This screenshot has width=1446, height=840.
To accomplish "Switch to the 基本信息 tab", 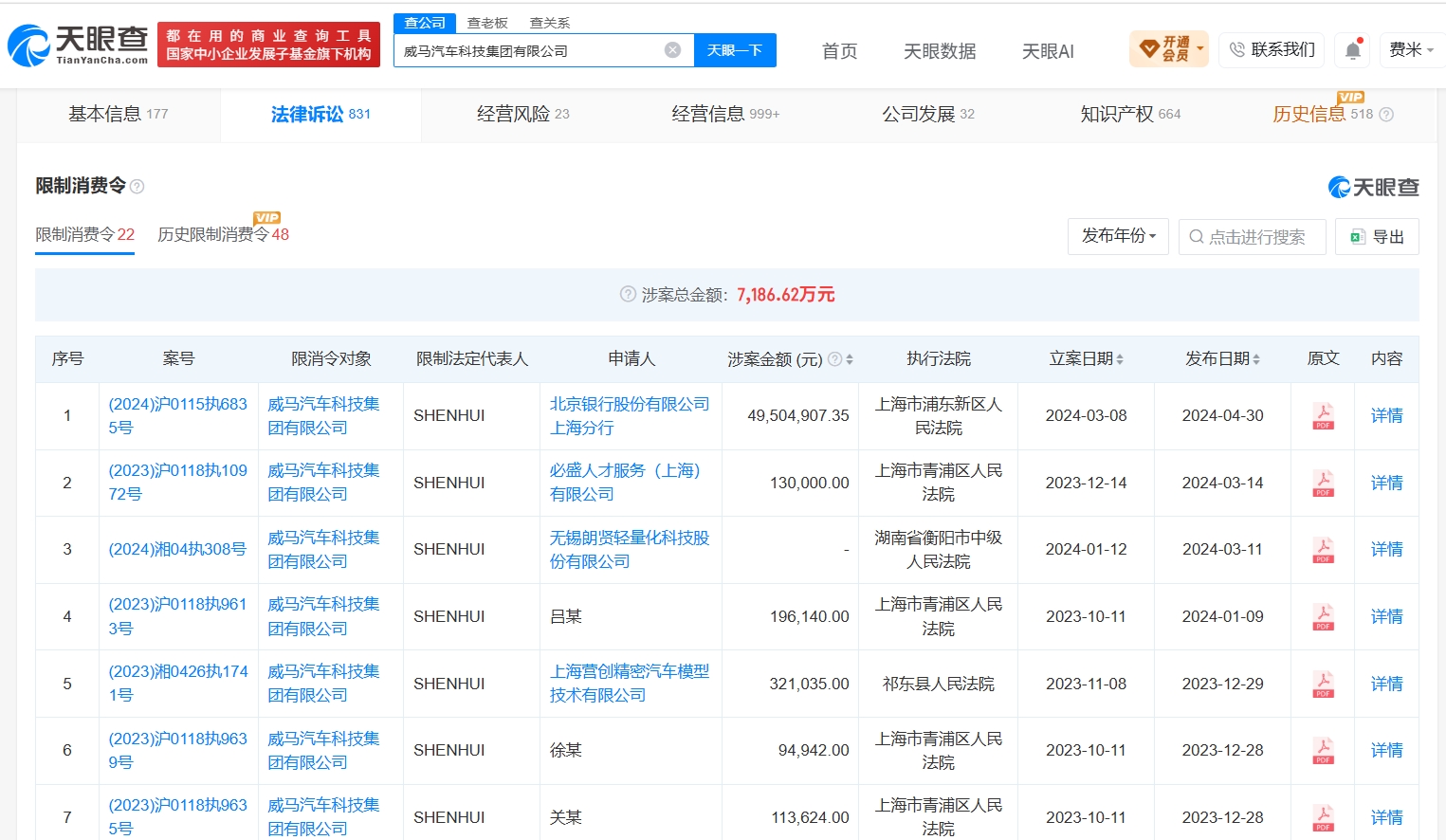I will point(119,115).
